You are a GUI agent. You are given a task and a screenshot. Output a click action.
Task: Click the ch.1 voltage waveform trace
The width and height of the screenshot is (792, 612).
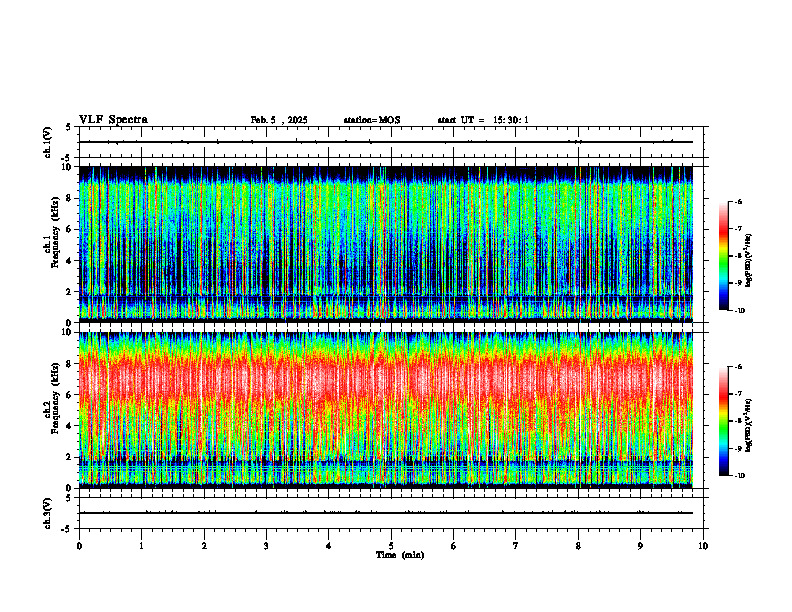tap(386, 142)
